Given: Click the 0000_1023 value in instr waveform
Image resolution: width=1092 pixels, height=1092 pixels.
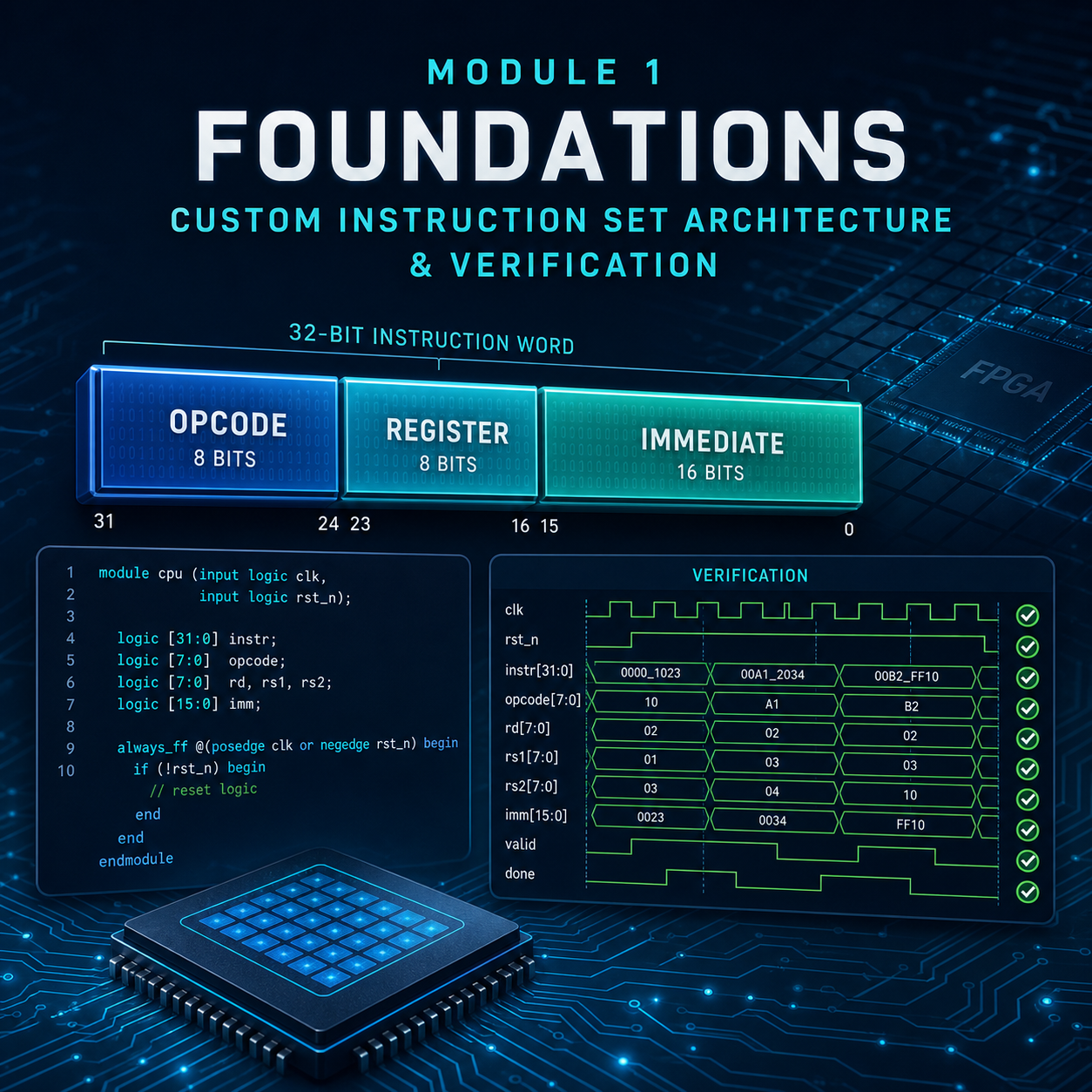Looking at the screenshot, I should pos(650,673).
